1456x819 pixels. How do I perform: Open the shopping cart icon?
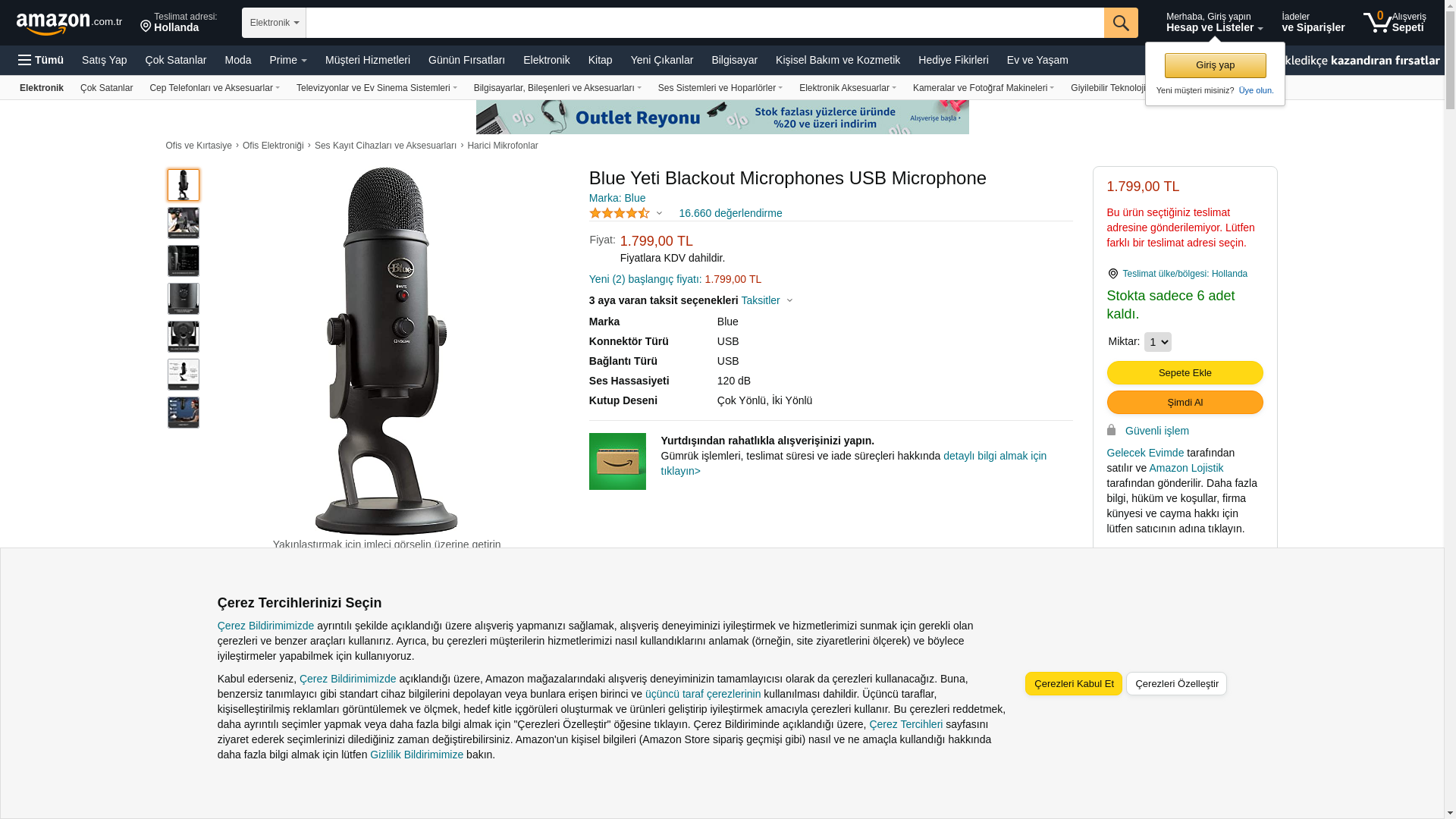point(1377,22)
